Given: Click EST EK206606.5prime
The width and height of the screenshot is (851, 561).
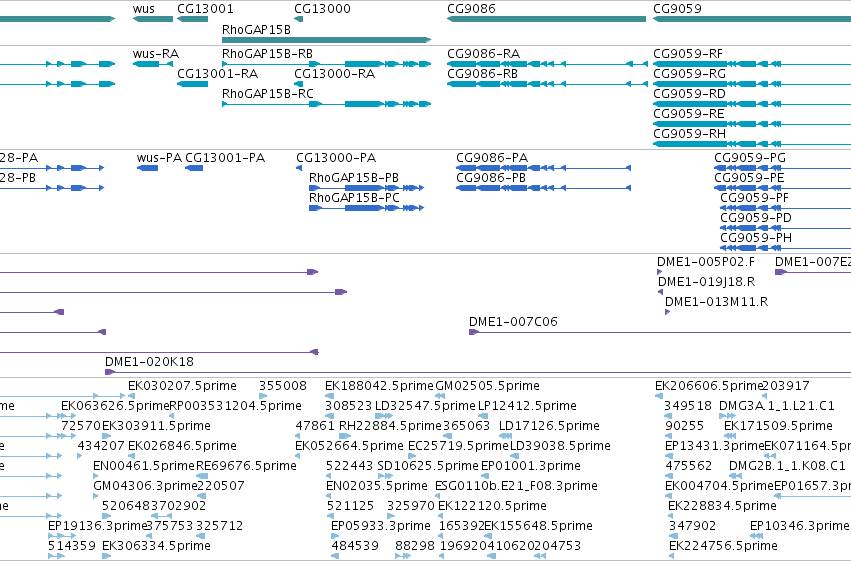Looking at the screenshot, I should pyautogui.click(x=709, y=386).
